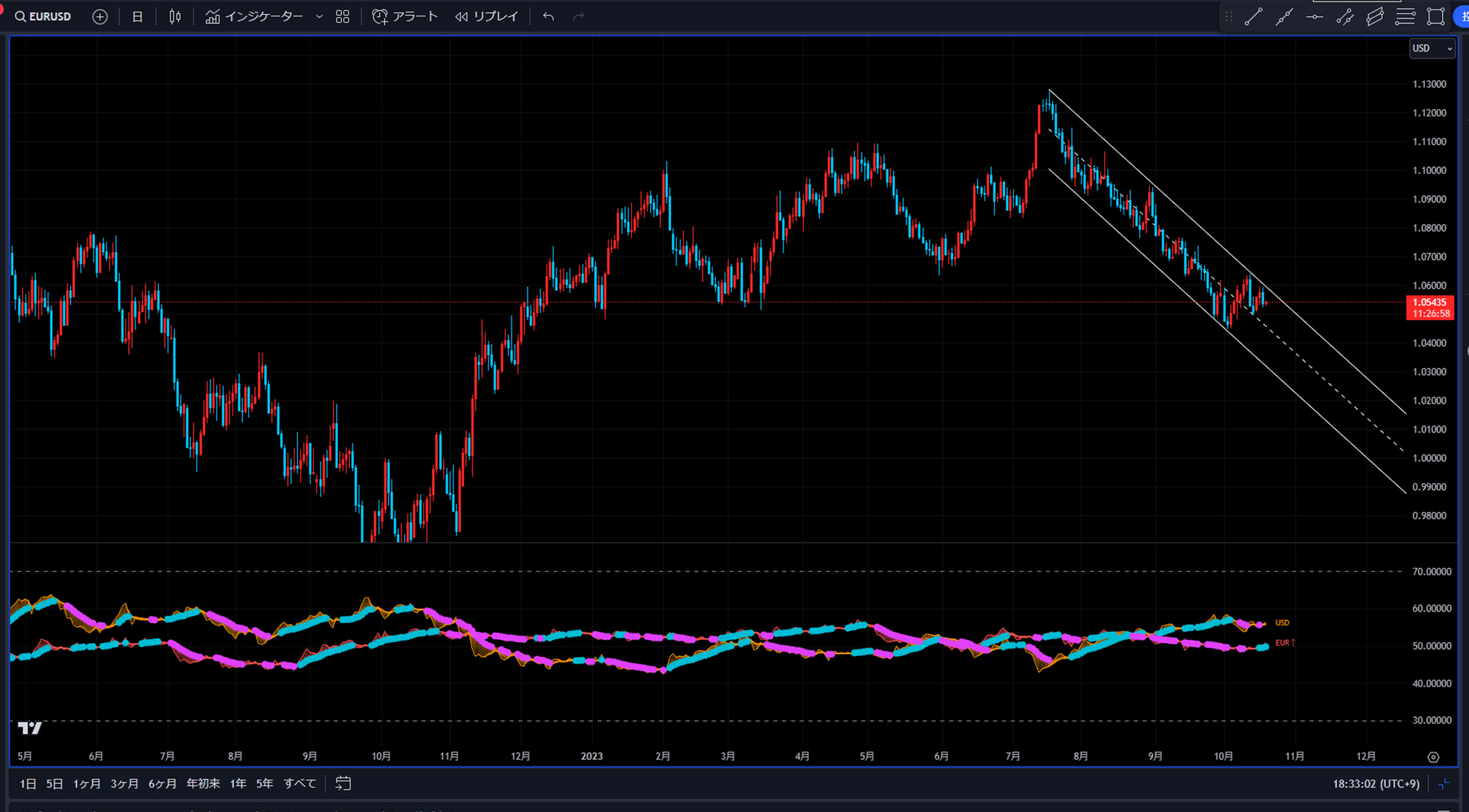1469x812 pixels.
Task: Open the USD currency dropdown
Action: coord(1432,48)
